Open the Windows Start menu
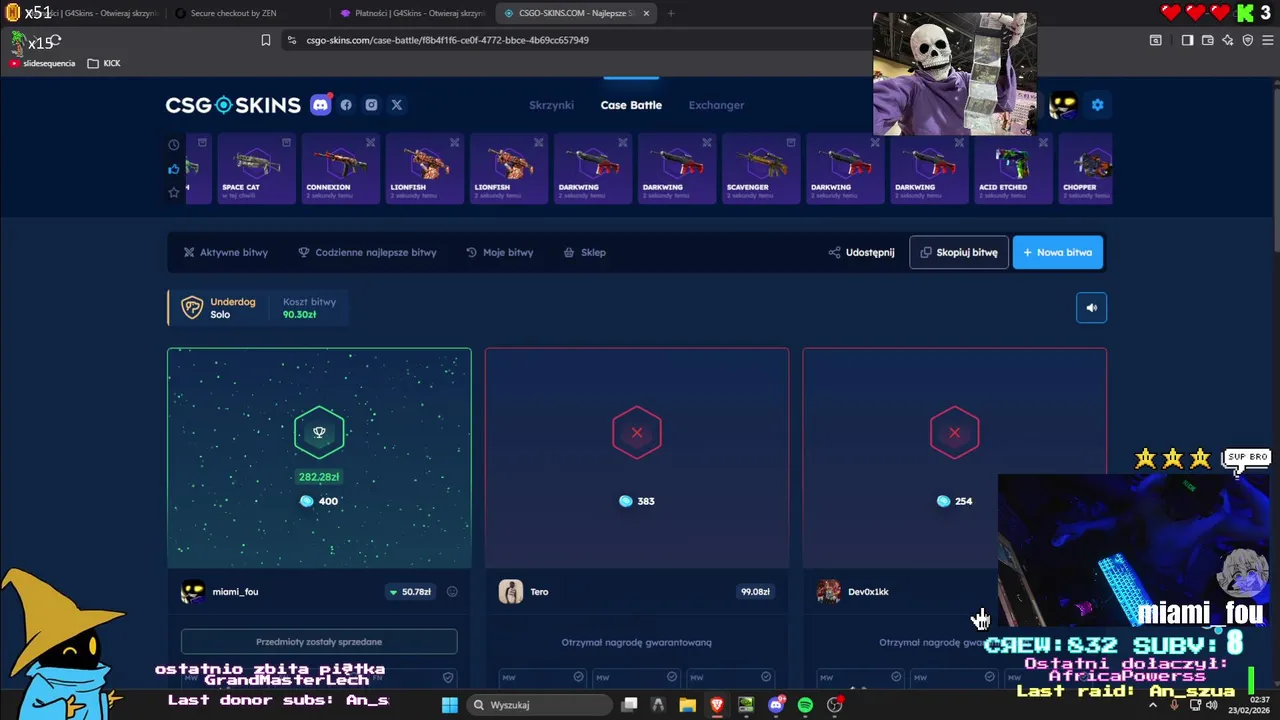The height and width of the screenshot is (720, 1280). [x=449, y=705]
